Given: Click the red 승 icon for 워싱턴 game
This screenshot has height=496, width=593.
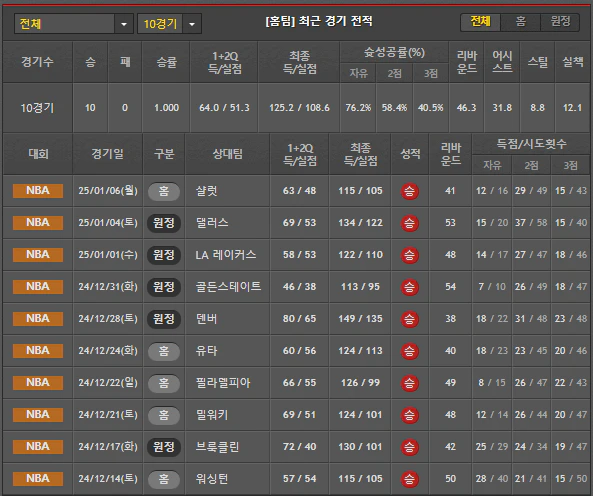Looking at the screenshot, I should pos(410,479).
